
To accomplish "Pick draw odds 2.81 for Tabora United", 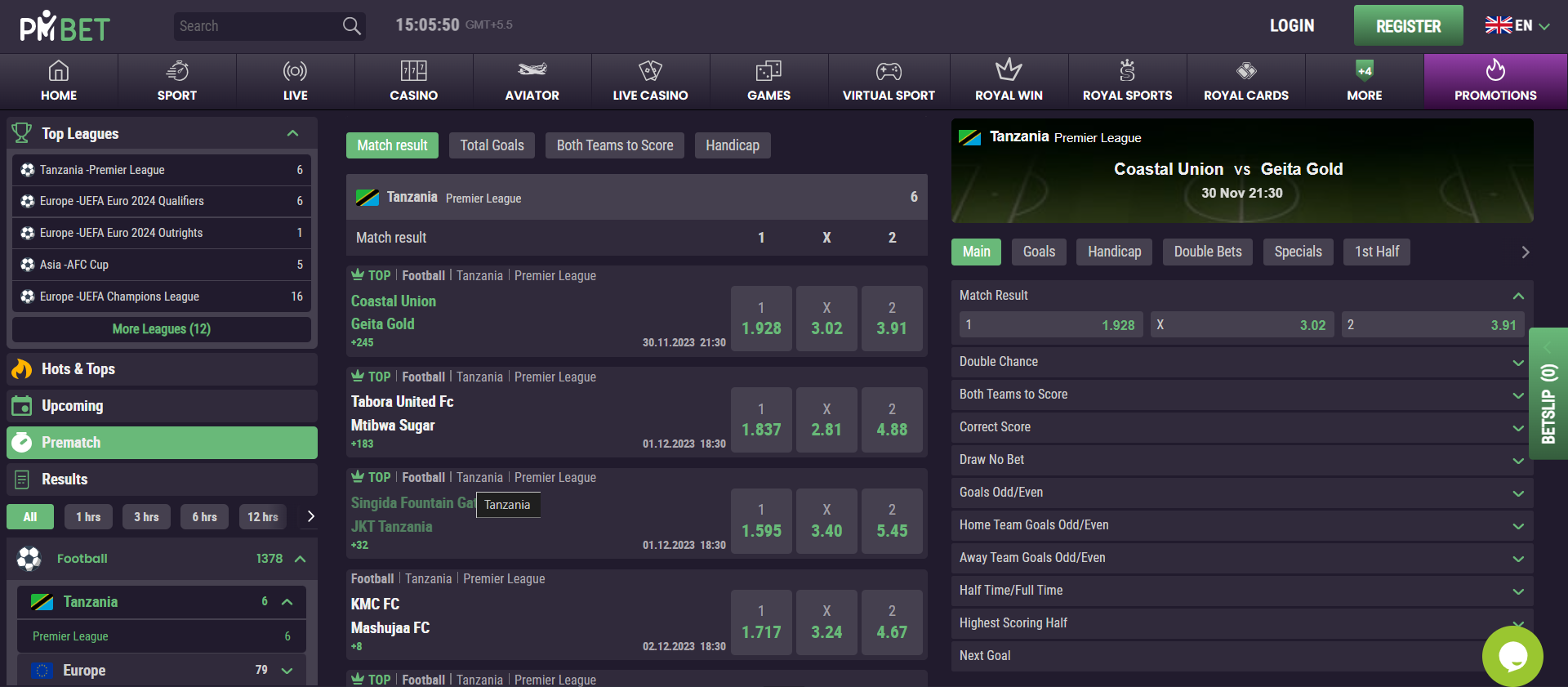I will click(x=826, y=420).
